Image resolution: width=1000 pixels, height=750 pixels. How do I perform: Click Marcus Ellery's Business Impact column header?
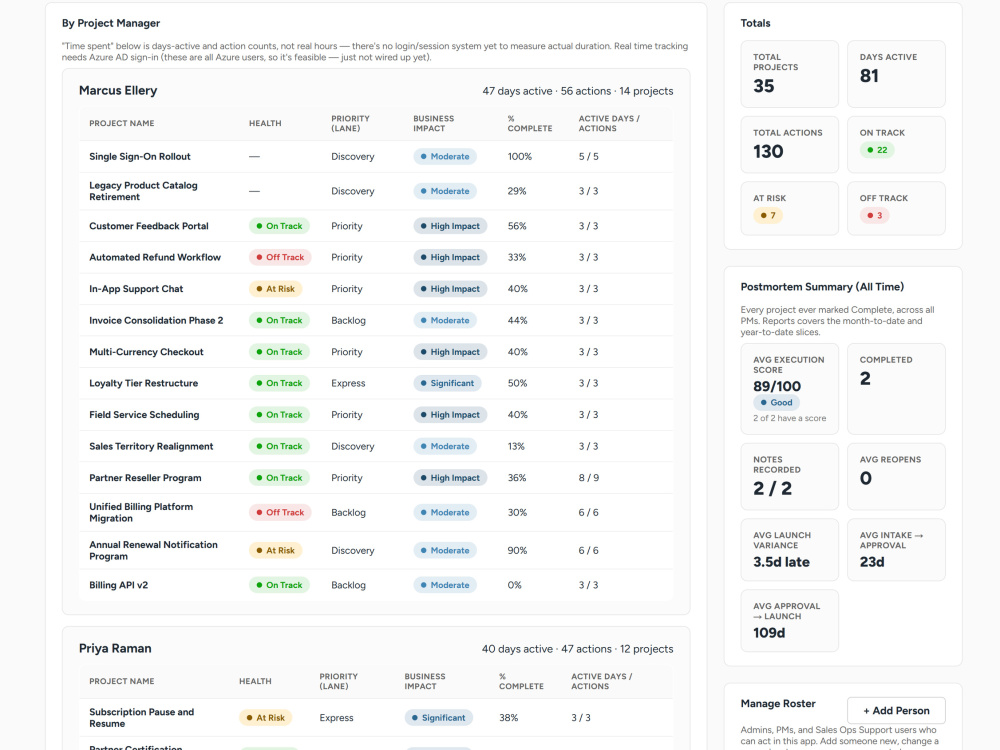(x=434, y=123)
